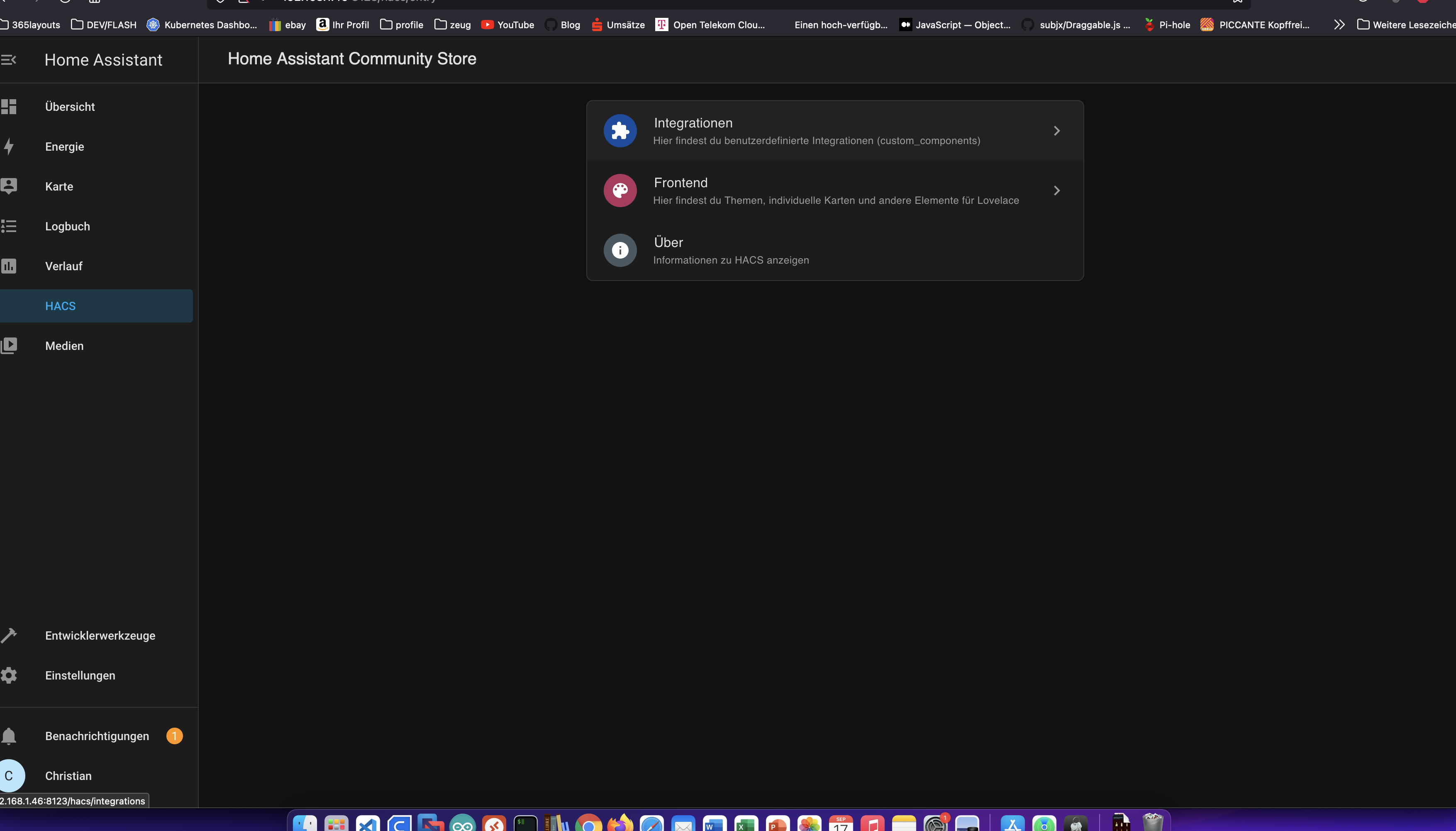Open the Medien player icon
Viewport: 1456px width, 831px height.
click(x=9, y=346)
